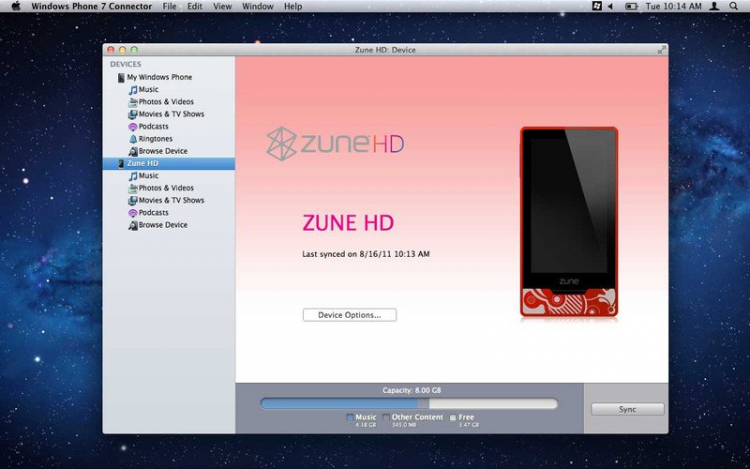This screenshot has width=750, height=469.
Task: Enter full screen with the window corner icon
Action: 662,50
